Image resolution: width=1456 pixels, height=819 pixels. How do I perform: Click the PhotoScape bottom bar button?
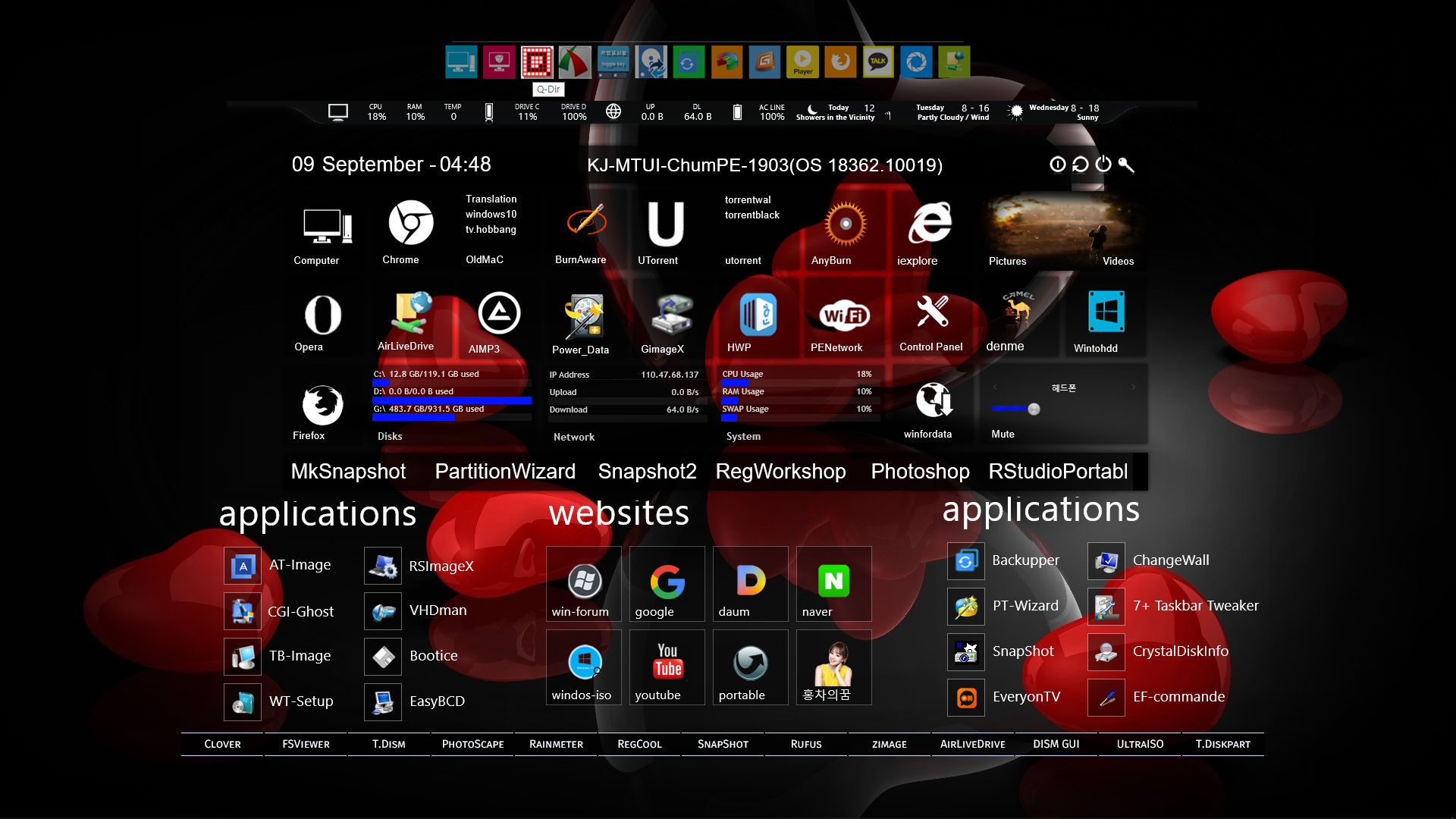click(472, 744)
